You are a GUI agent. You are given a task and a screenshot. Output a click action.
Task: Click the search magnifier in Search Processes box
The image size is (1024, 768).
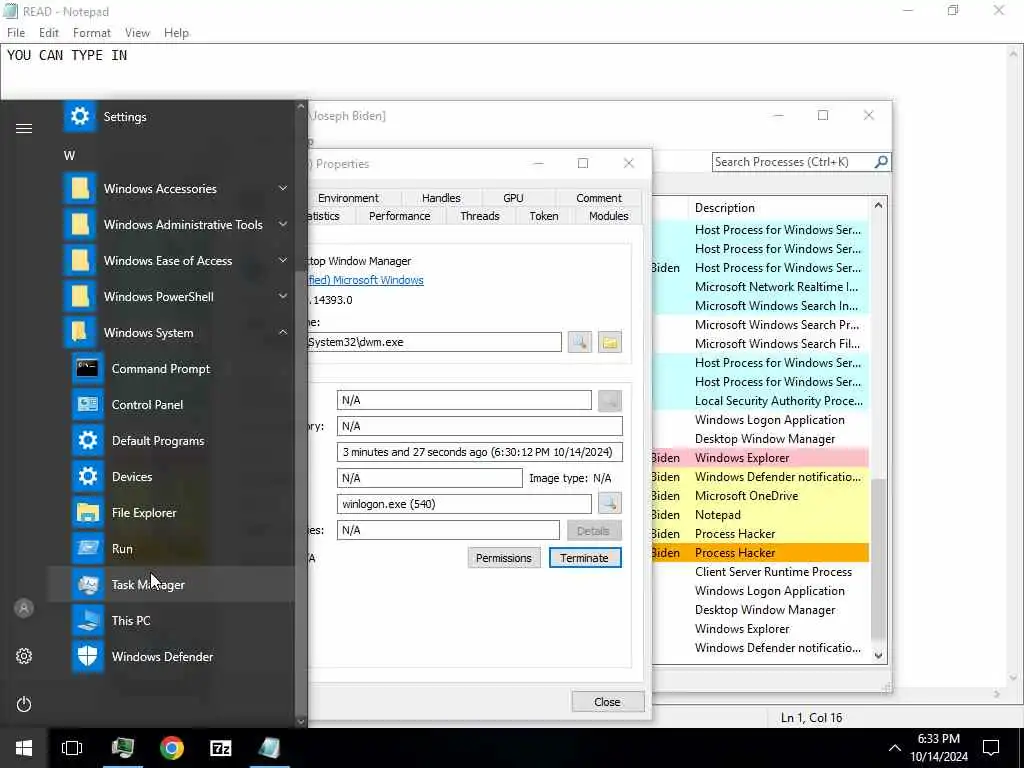point(881,161)
